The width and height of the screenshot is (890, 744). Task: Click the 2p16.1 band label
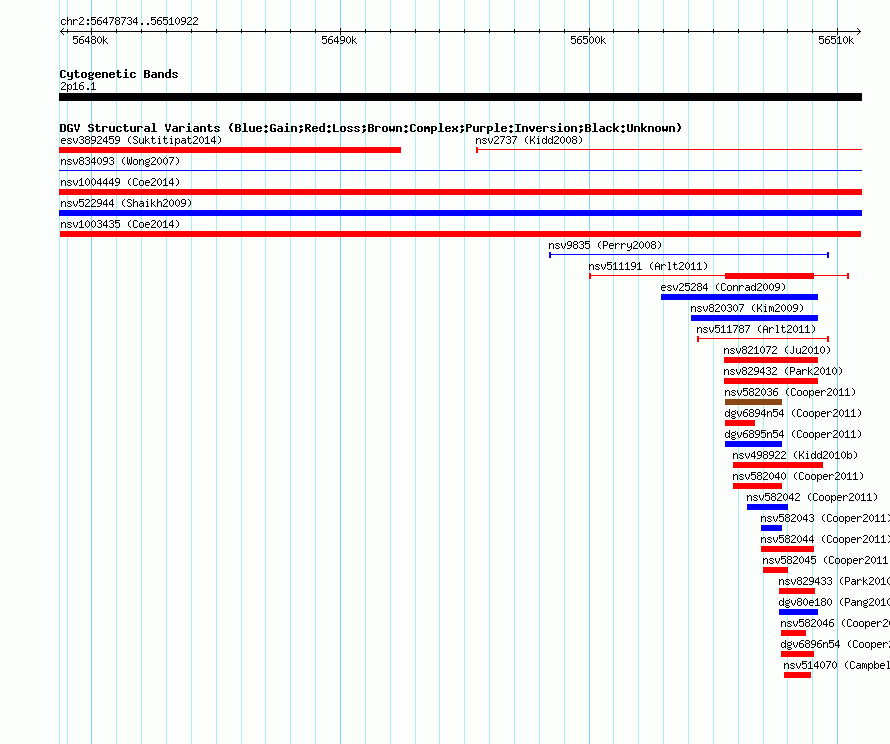78,86
